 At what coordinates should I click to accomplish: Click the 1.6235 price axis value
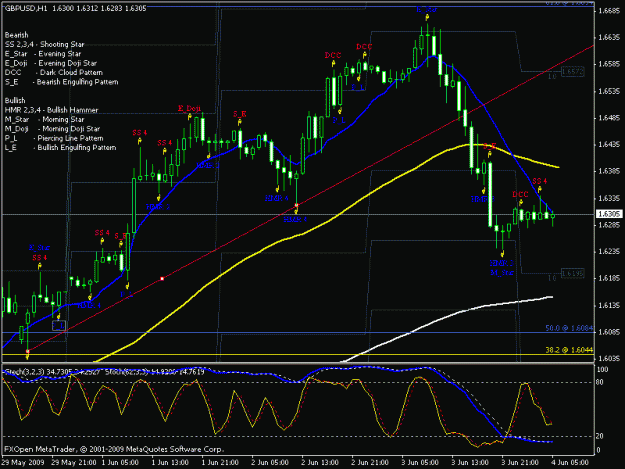[609, 251]
